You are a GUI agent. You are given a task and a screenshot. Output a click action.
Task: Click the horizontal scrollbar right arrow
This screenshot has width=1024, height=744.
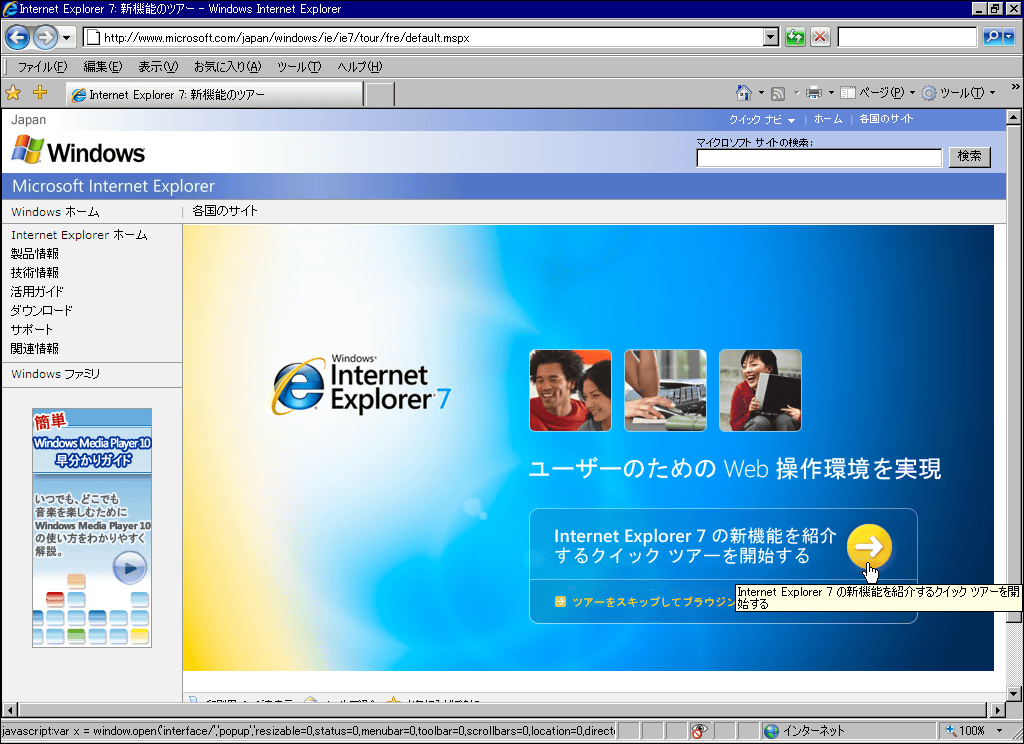click(997, 709)
